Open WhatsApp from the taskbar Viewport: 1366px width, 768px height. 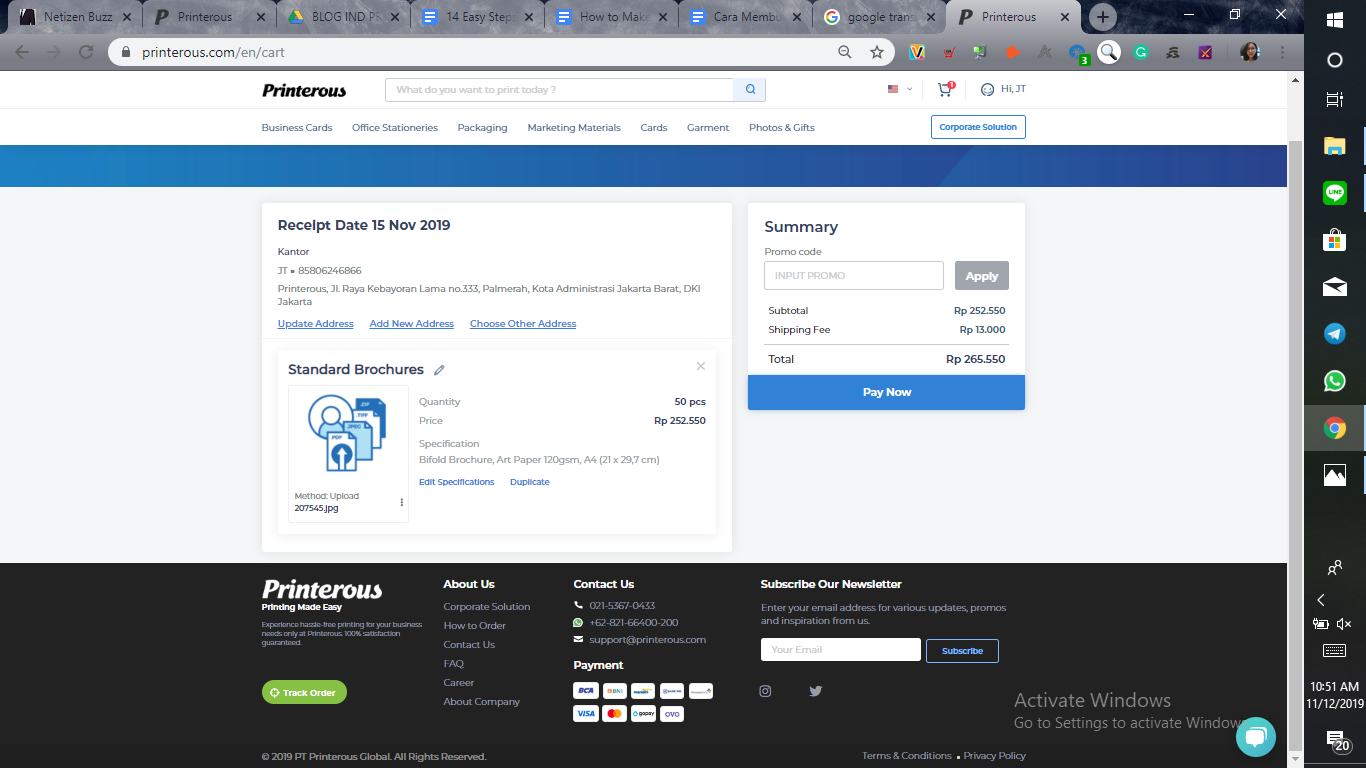coord(1335,381)
